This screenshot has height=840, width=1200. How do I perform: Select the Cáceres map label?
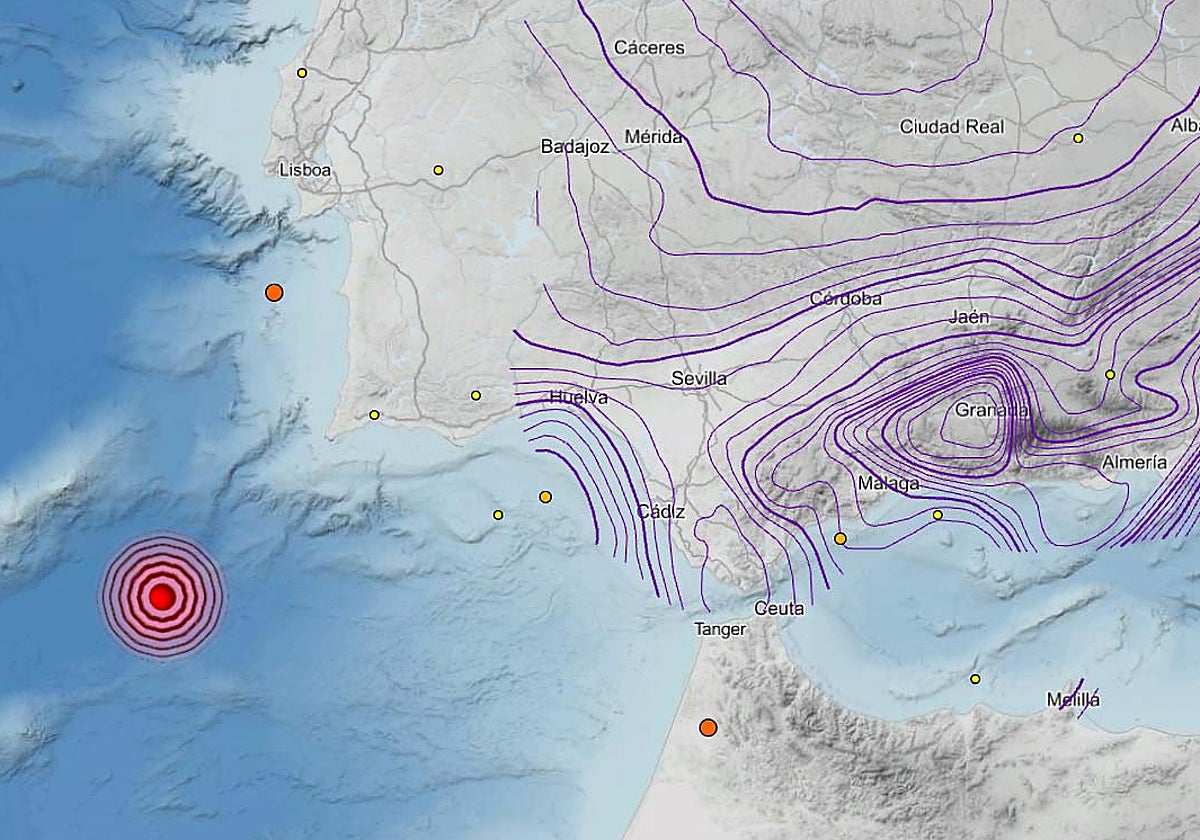coord(649,47)
